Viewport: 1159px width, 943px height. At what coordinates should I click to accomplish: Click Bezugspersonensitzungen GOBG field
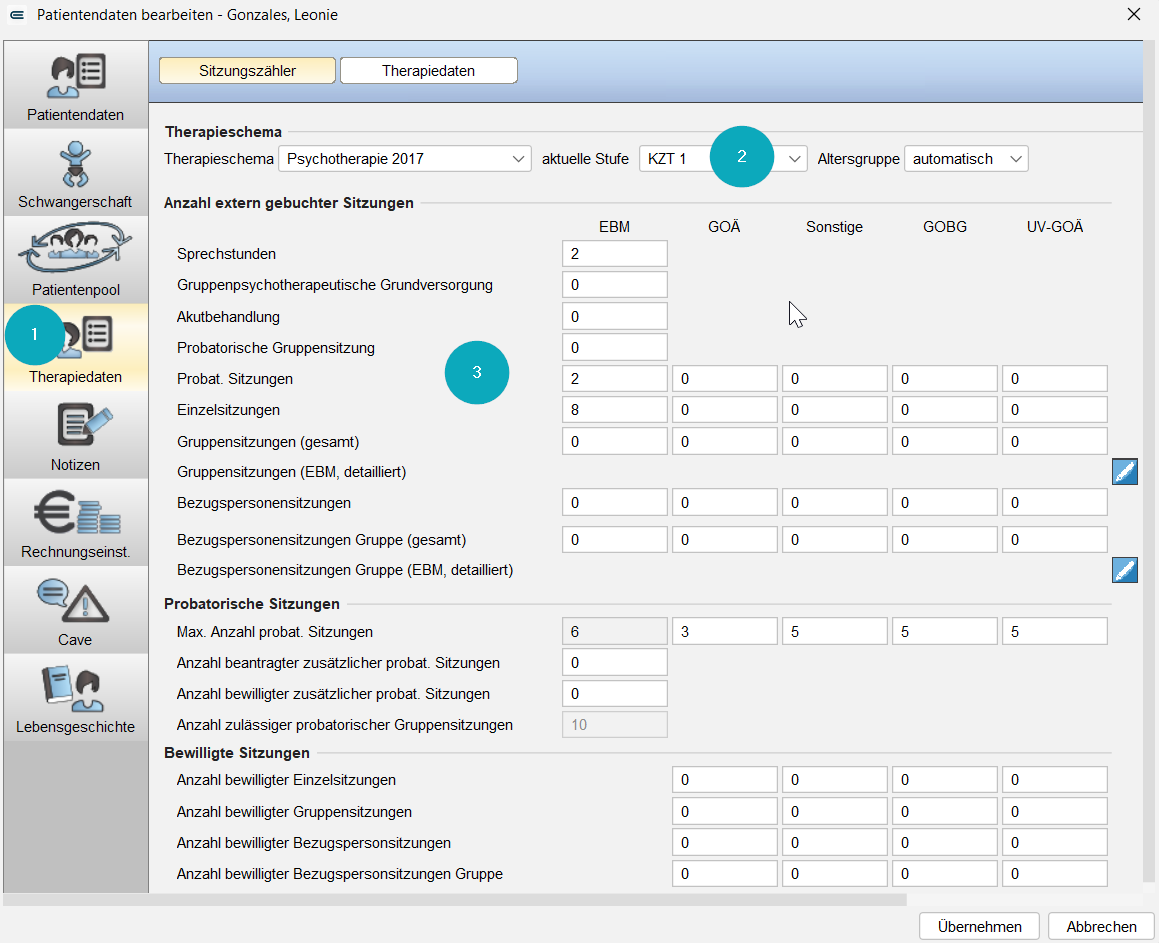pyautogui.click(x=945, y=503)
